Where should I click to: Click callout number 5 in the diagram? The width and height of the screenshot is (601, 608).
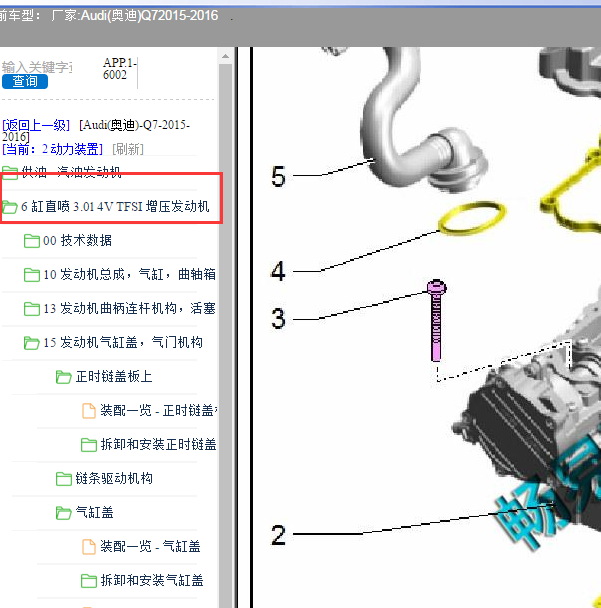[278, 176]
